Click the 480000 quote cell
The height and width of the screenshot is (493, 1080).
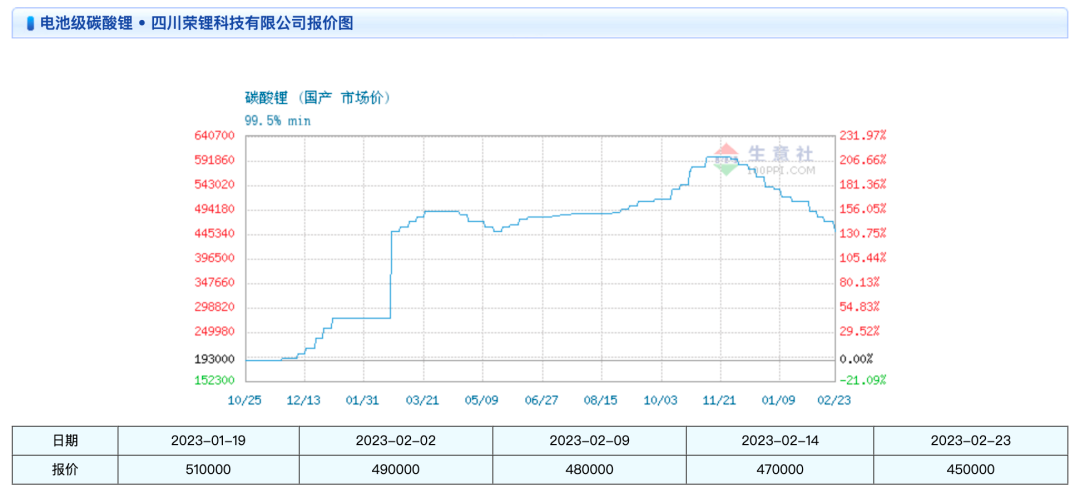pos(590,470)
